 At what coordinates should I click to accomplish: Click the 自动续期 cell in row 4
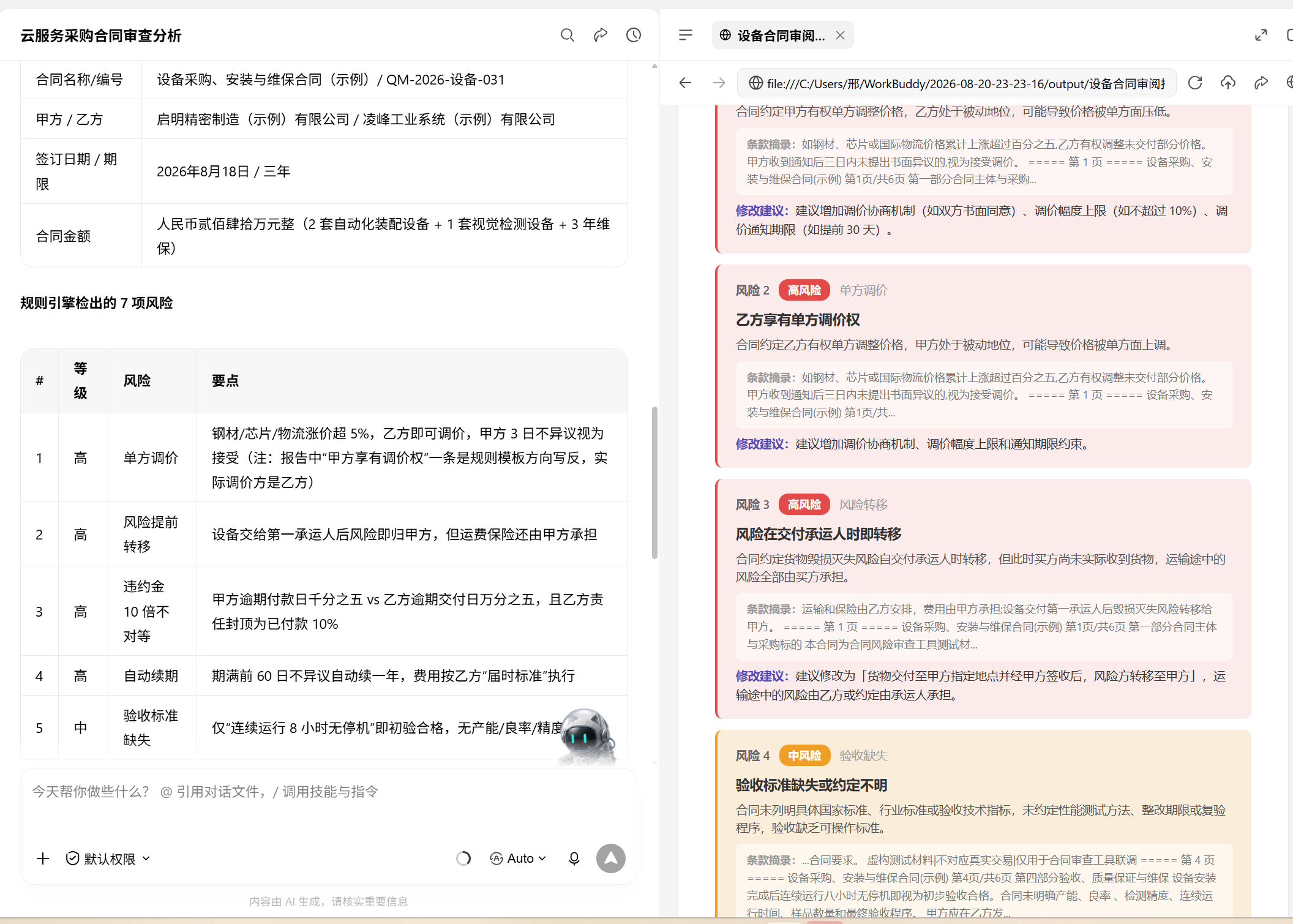tap(152, 675)
